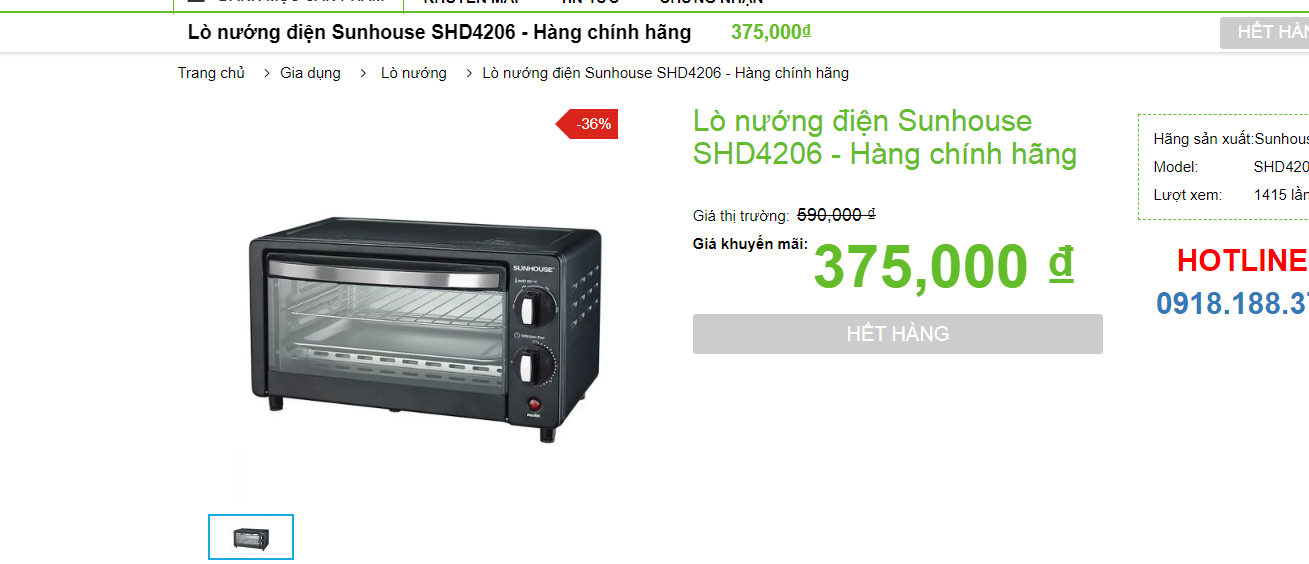Click the main Sunhouse oven product image
The width and height of the screenshot is (1309, 564).
coord(425,327)
